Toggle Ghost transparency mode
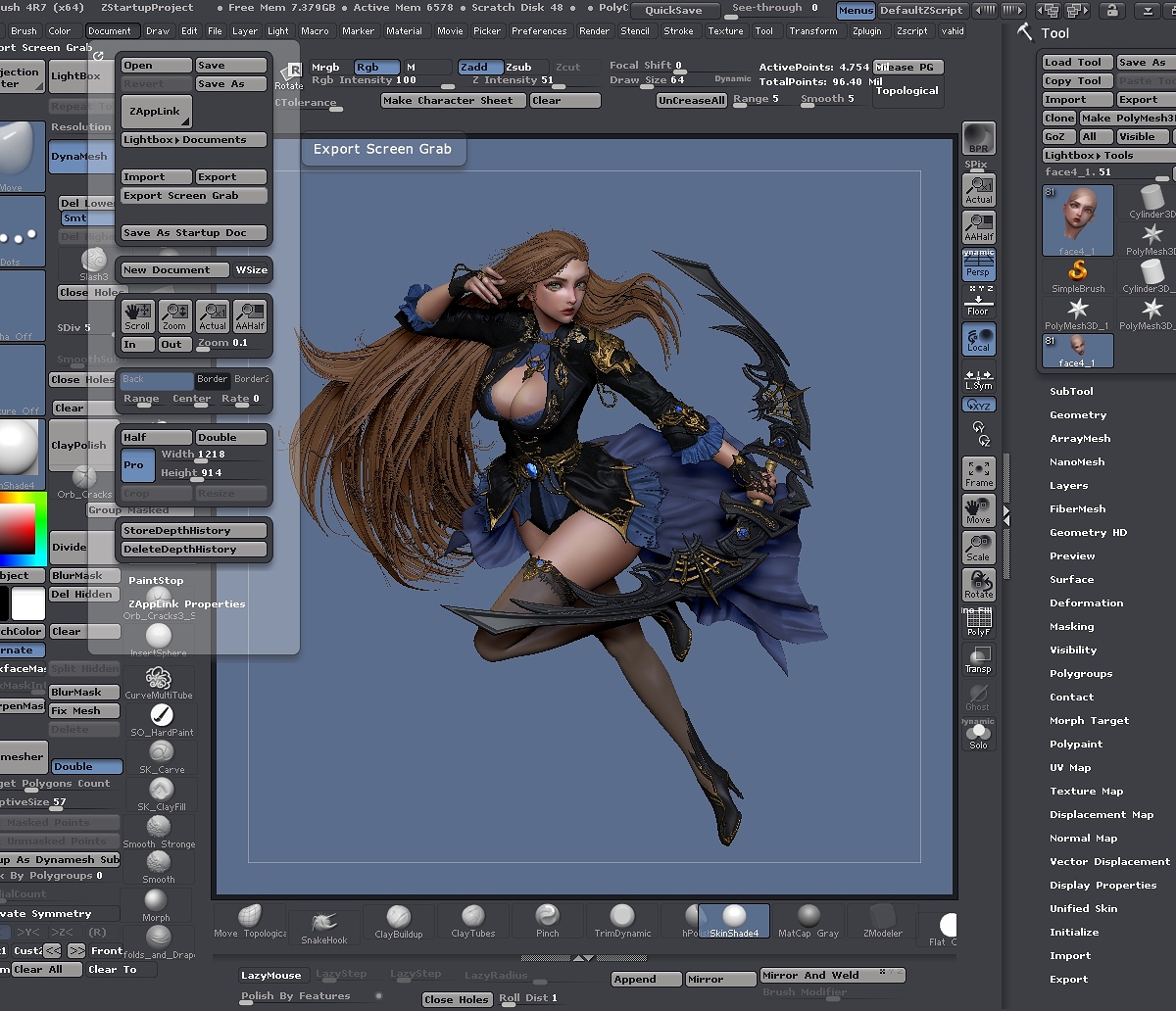This screenshot has width=1176, height=1011. tap(978, 697)
